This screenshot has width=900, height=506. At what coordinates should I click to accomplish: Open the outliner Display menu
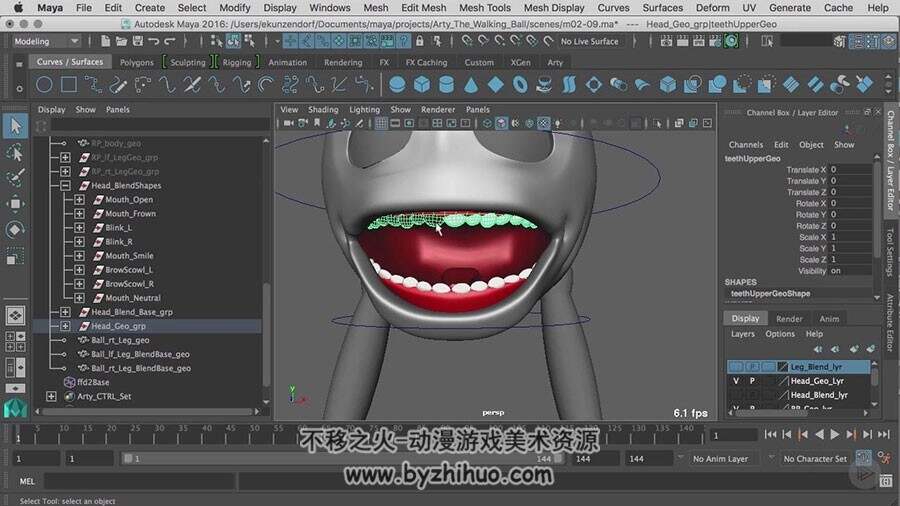(x=52, y=109)
